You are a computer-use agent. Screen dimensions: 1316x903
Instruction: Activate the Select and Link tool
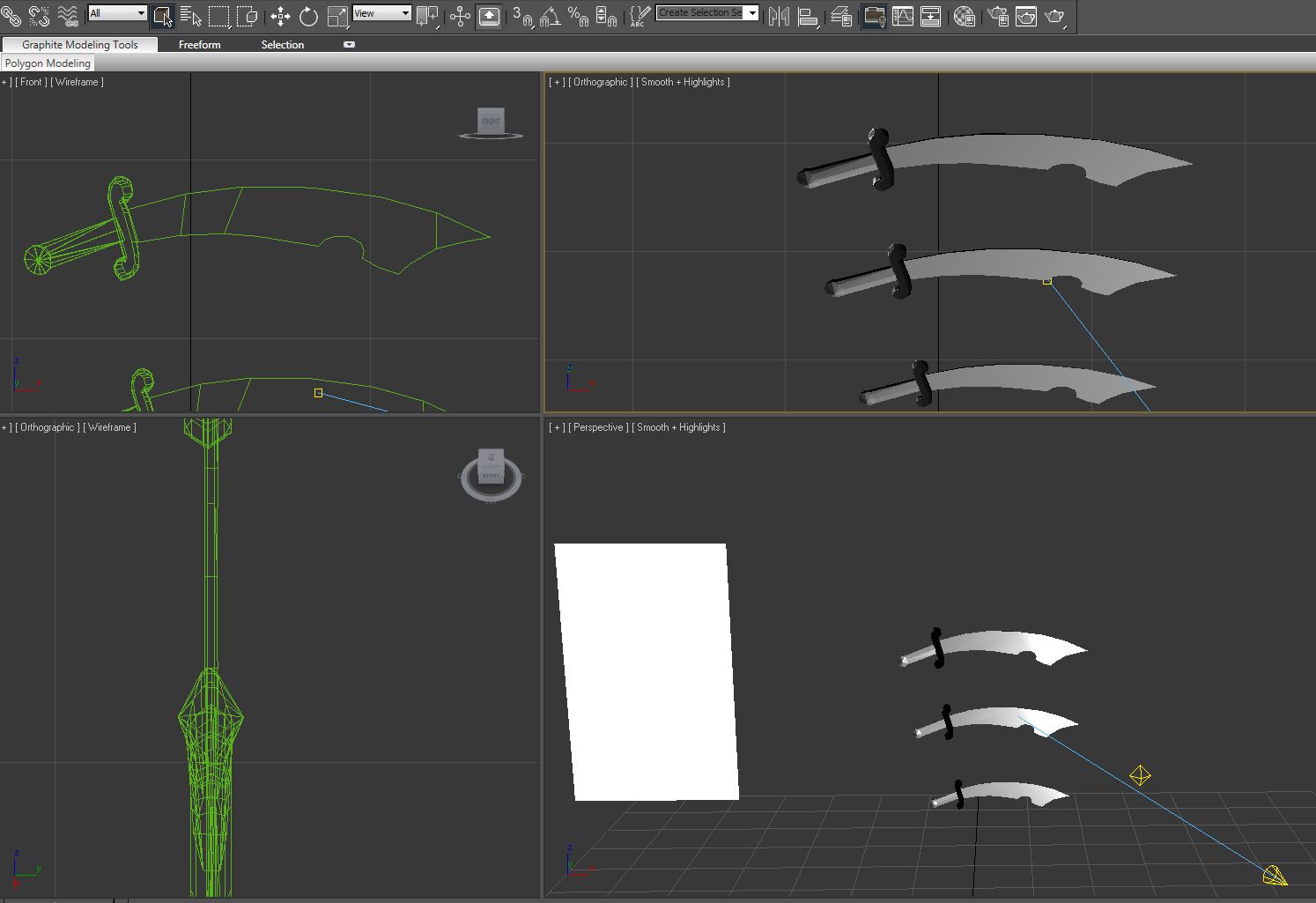tap(11, 15)
